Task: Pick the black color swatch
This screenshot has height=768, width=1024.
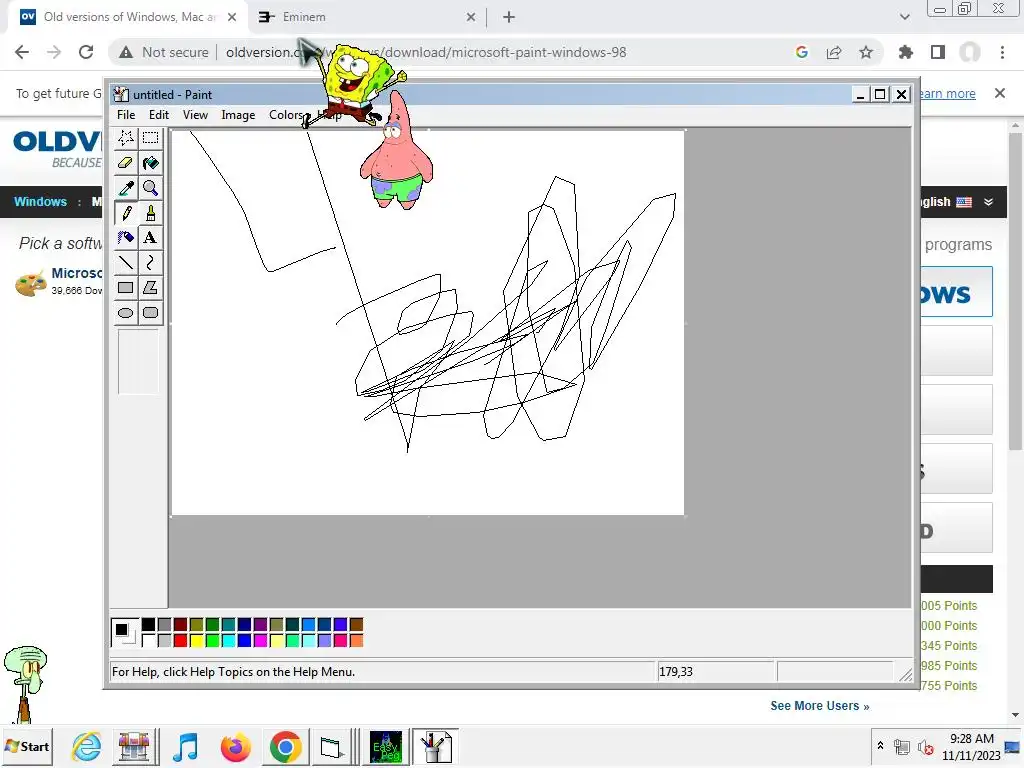Action: pos(148,625)
